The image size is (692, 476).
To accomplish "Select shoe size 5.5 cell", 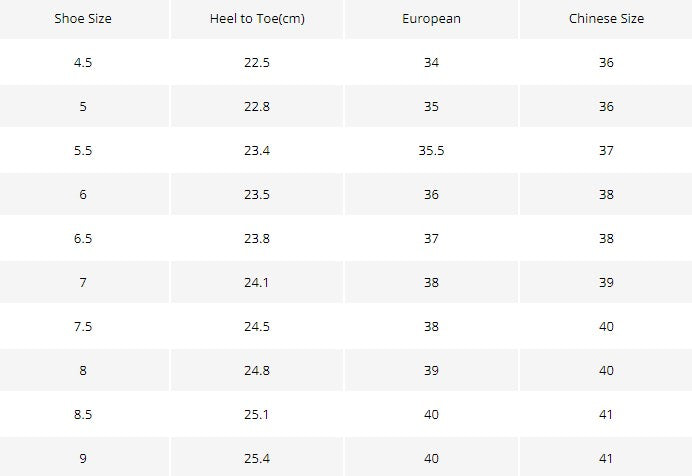I will pyautogui.click(x=83, y=150).
